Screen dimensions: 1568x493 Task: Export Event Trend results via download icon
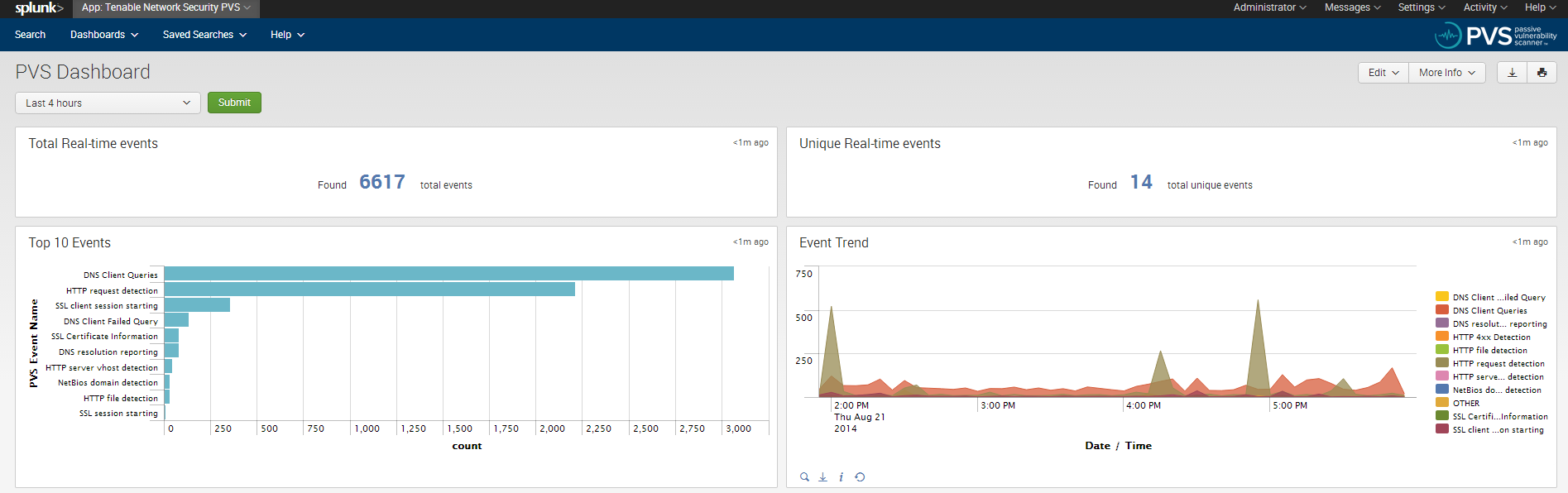coord(822,477)
